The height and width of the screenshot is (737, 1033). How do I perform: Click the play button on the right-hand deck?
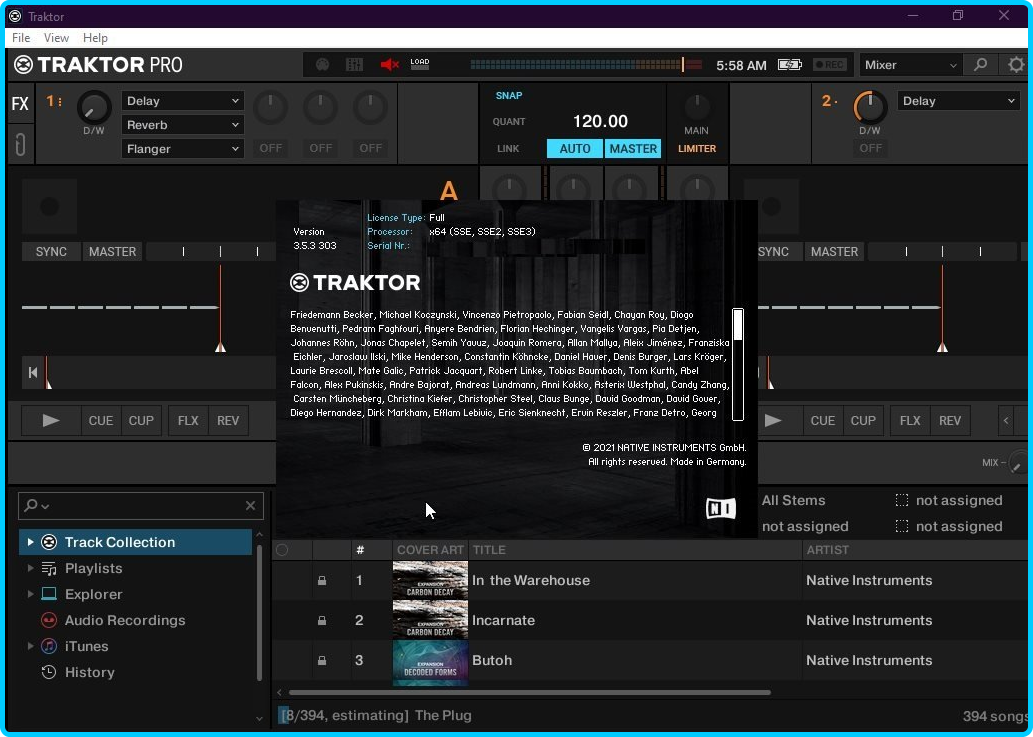773,421
